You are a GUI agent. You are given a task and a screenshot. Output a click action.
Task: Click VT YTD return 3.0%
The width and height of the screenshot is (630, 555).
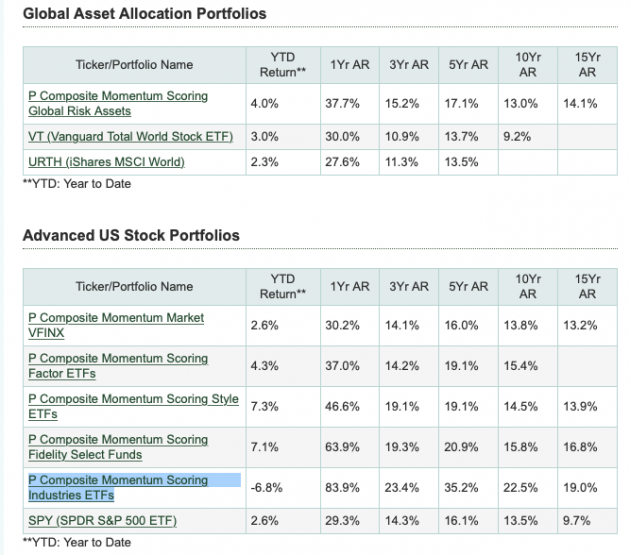coord(264,137)
